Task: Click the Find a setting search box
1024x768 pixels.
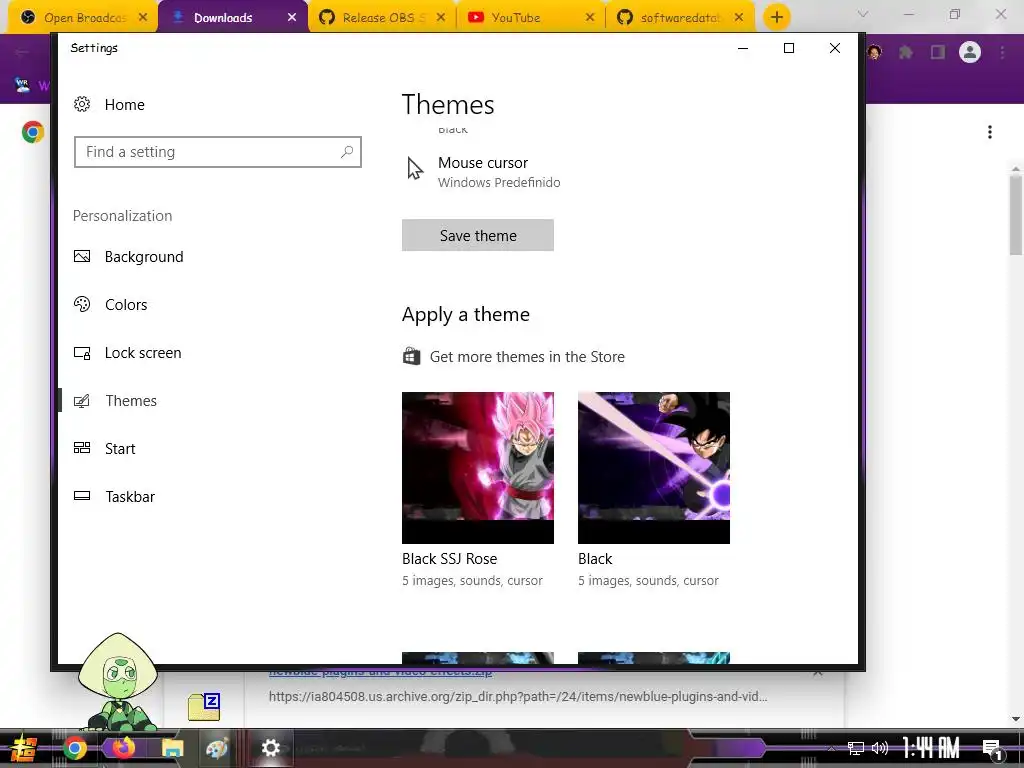Action: (x=217, y=152)
